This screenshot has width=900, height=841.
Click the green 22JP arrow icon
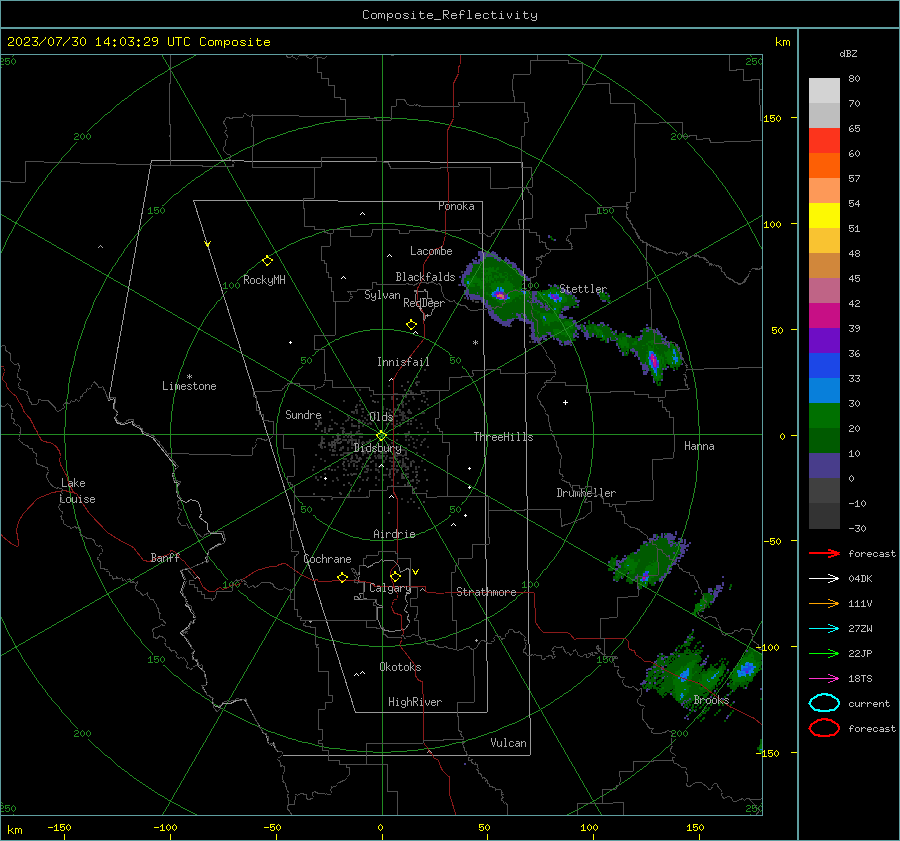pyautogui.click(x=824, y=653)
